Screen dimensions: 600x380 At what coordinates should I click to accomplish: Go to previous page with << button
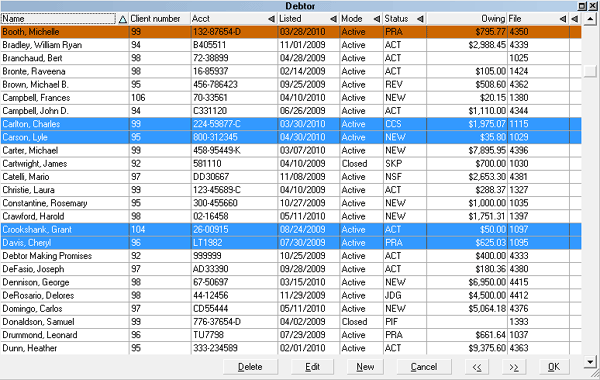pyautogui.click(x=477, y=367)
